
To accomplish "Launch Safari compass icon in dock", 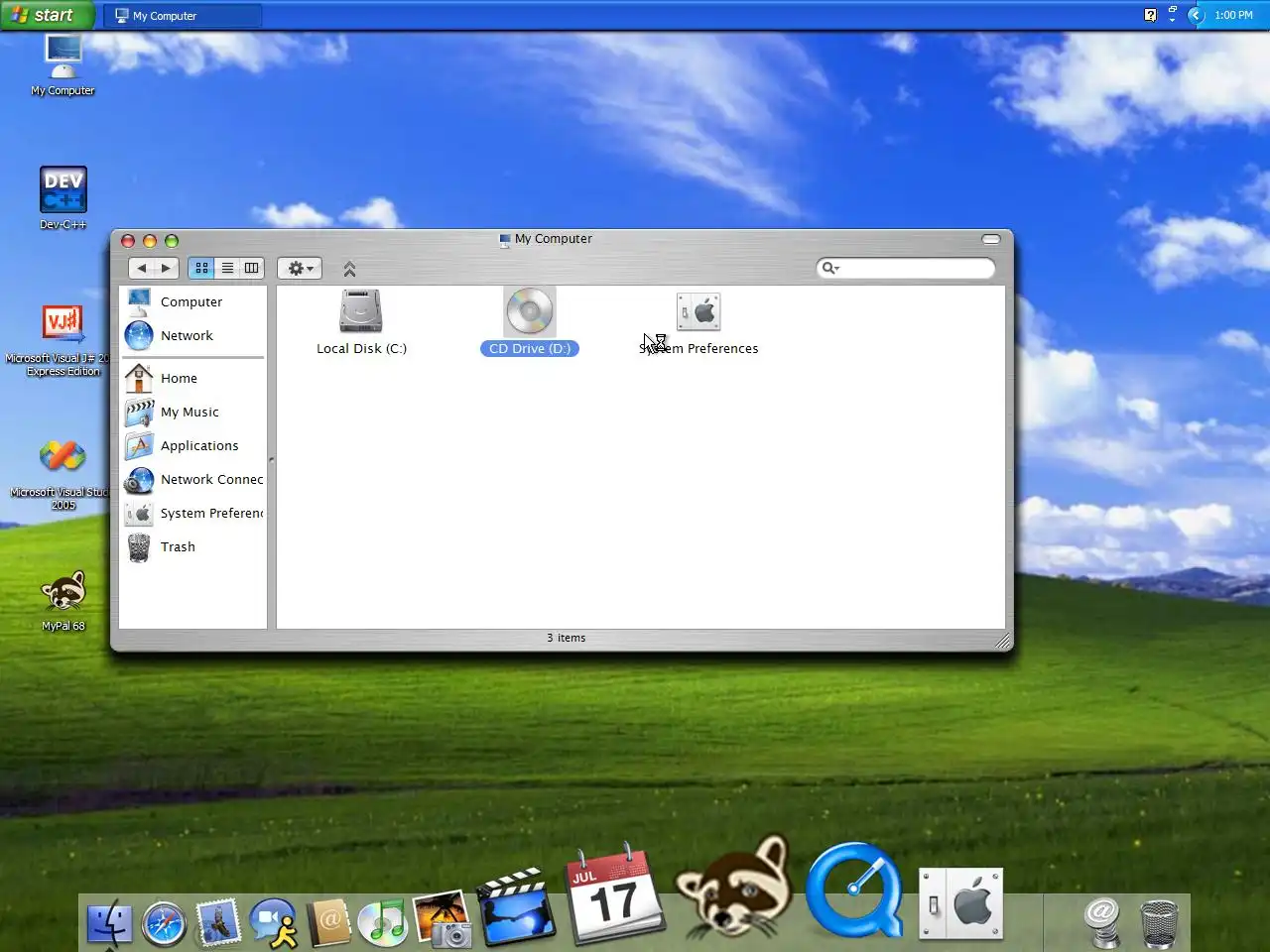I will [164, 923].
